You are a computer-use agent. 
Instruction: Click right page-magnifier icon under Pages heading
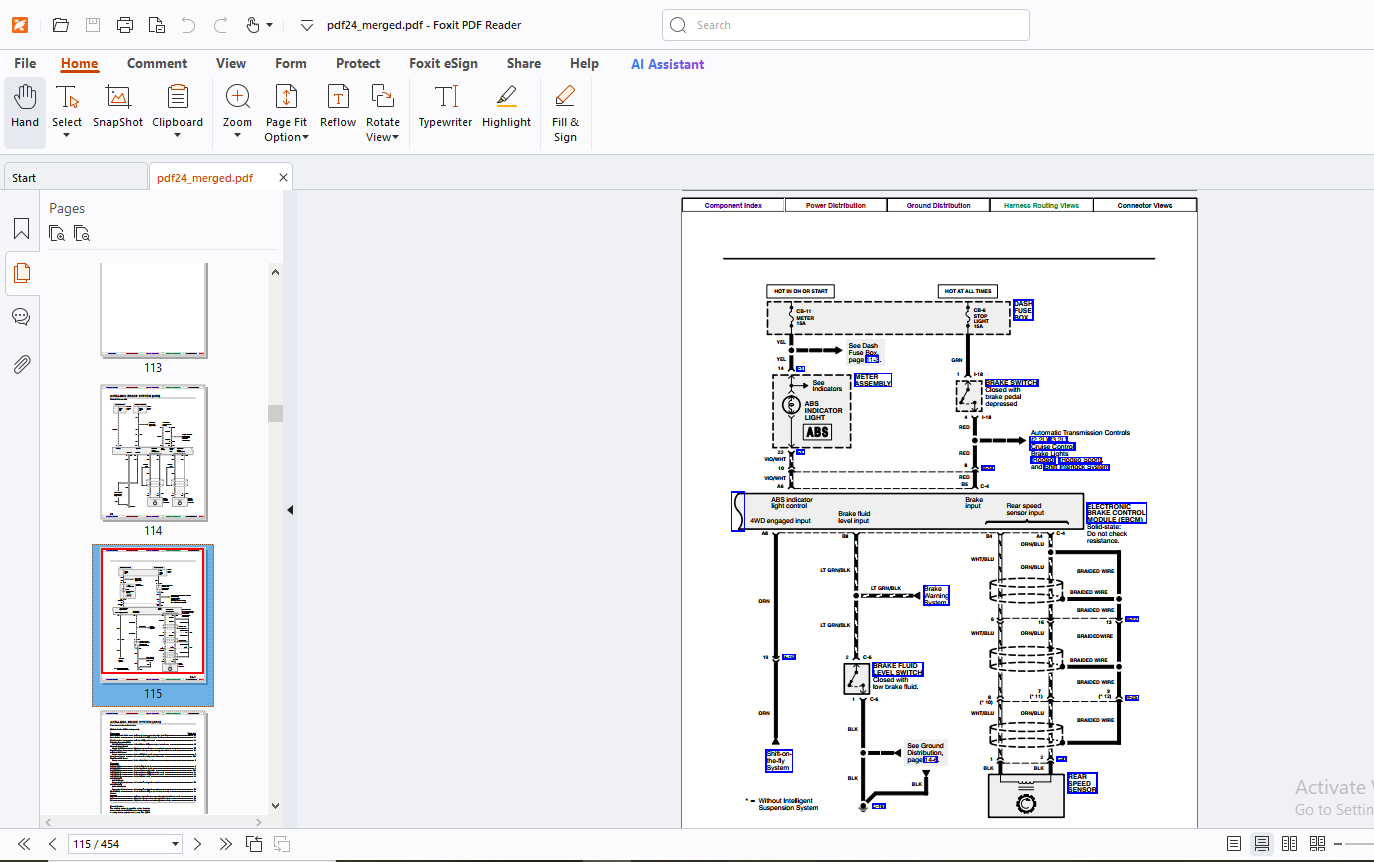pyautogui.click(x=82, y=234)
